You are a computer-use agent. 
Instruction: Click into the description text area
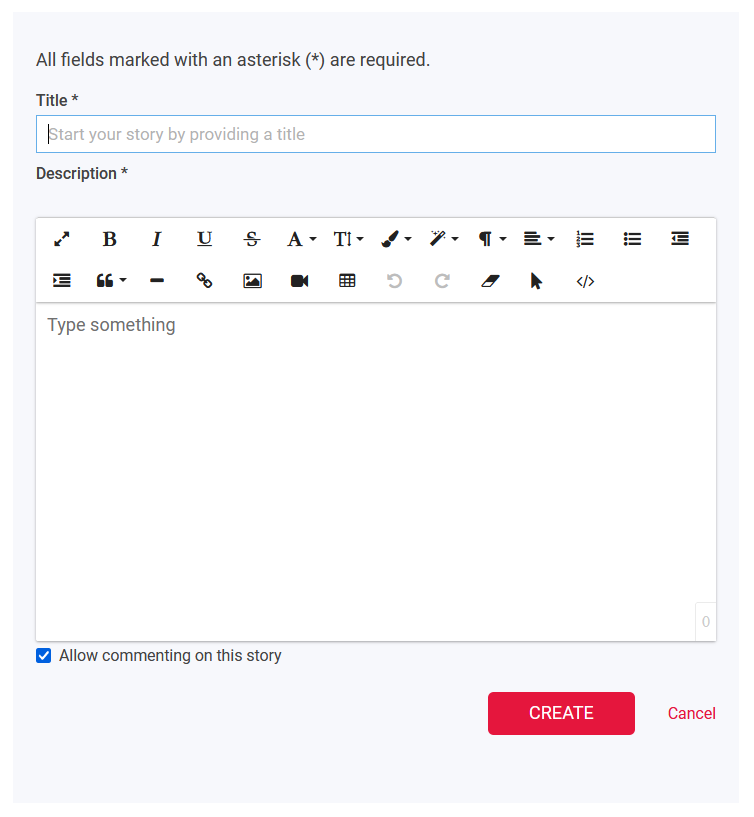tap(376, 472)
